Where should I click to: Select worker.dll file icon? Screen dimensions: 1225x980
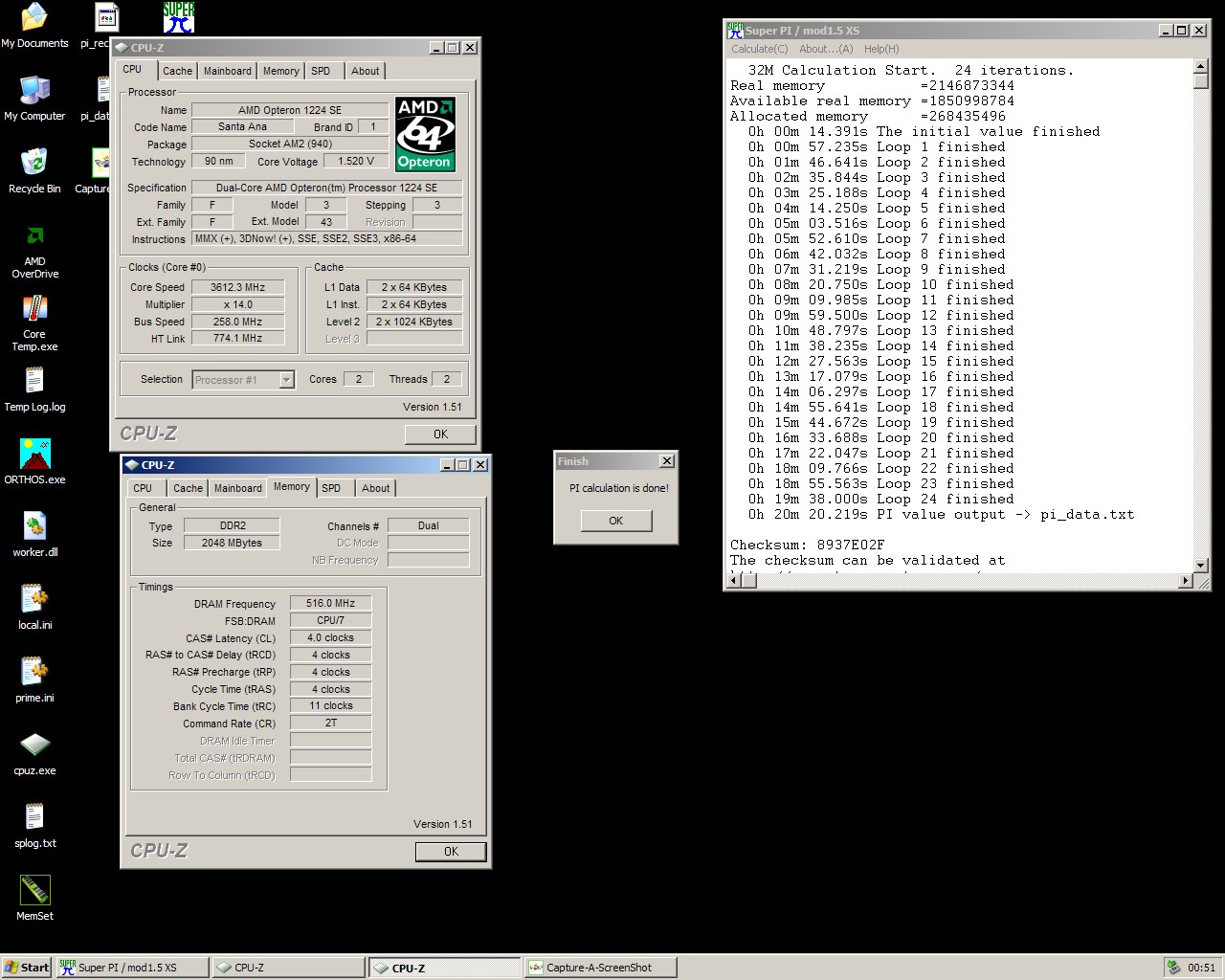[34, 534]
